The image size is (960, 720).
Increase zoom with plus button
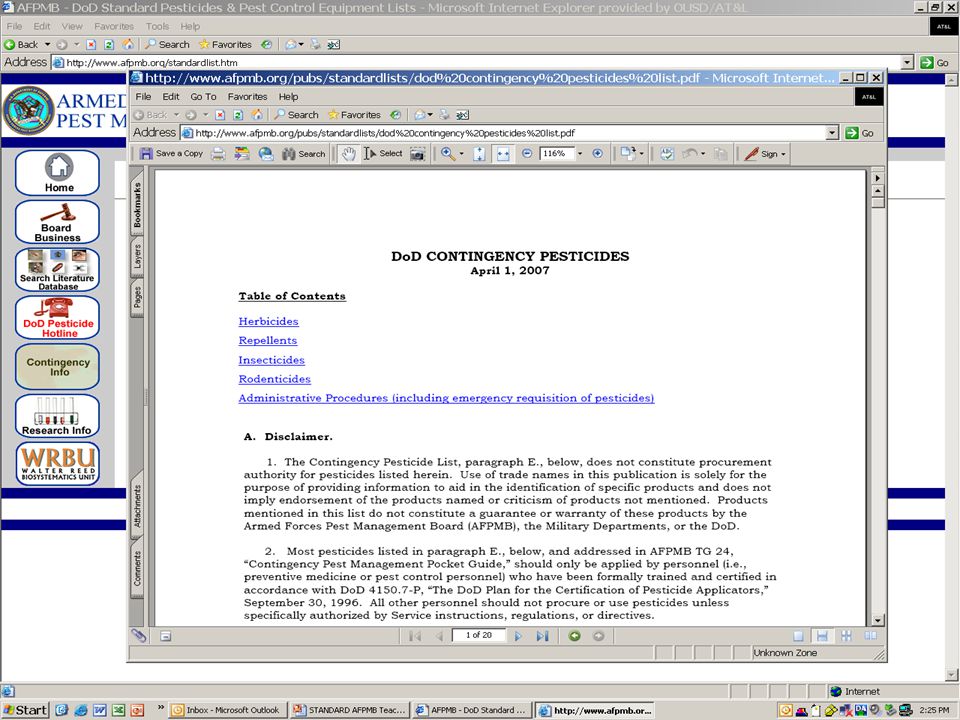pyautogui.click(x=598, y=154)
